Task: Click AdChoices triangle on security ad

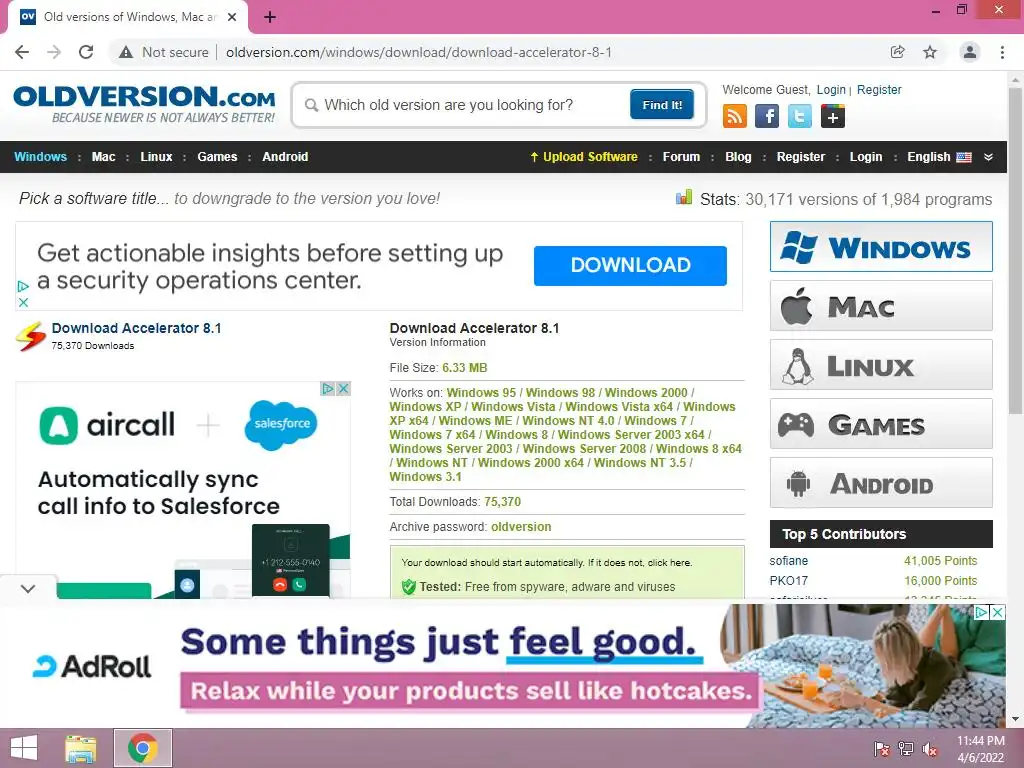Action: click(24, 286)
